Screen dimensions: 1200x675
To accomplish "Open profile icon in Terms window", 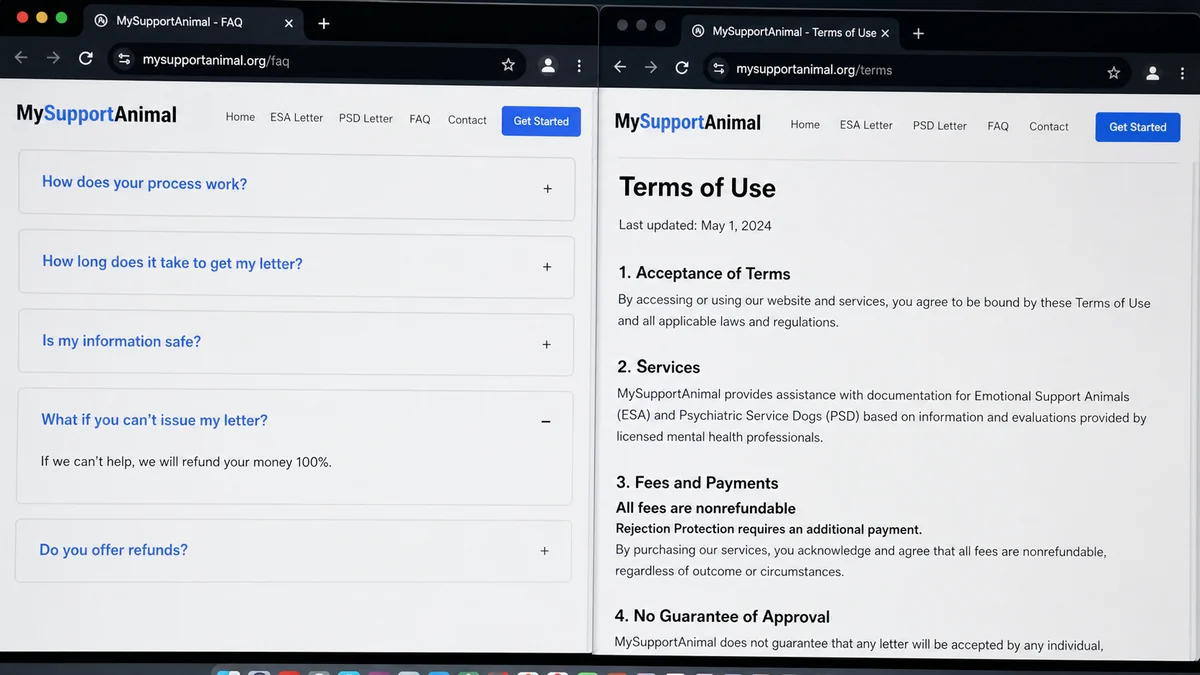I will click(1153, 73).
